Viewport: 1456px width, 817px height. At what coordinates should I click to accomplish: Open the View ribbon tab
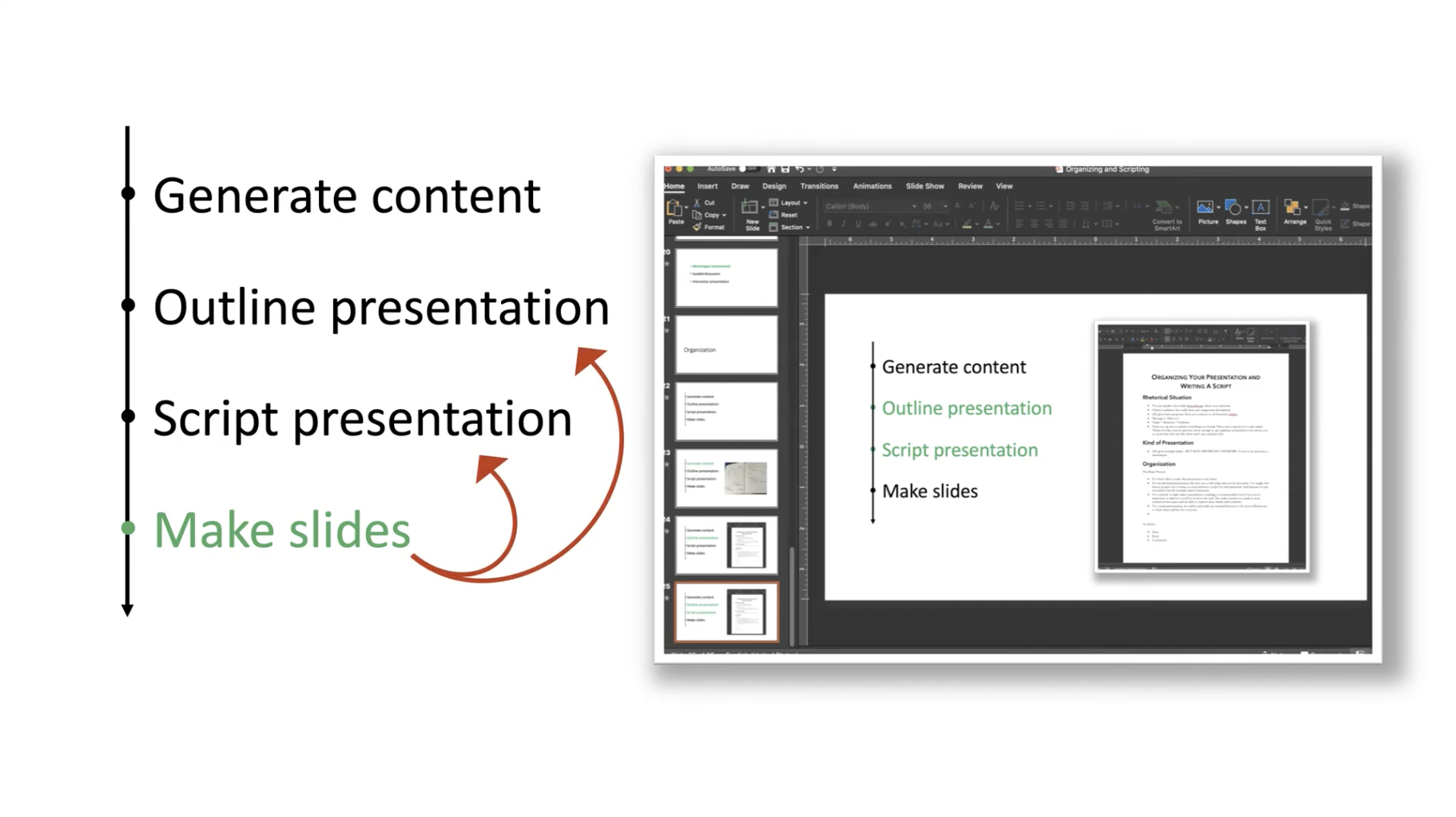(1004, 186)
